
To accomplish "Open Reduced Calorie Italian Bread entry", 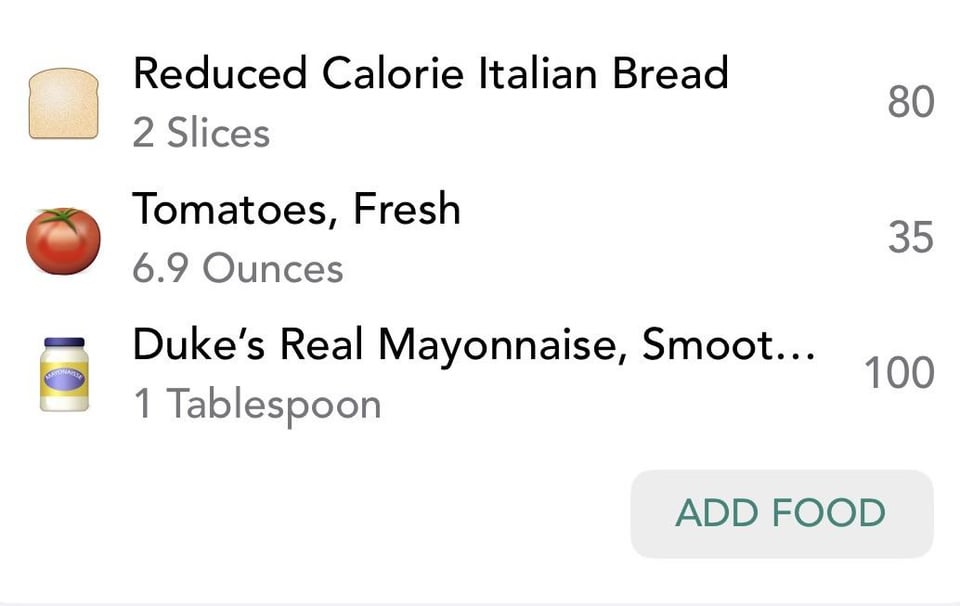I will (x=480, y=102).
